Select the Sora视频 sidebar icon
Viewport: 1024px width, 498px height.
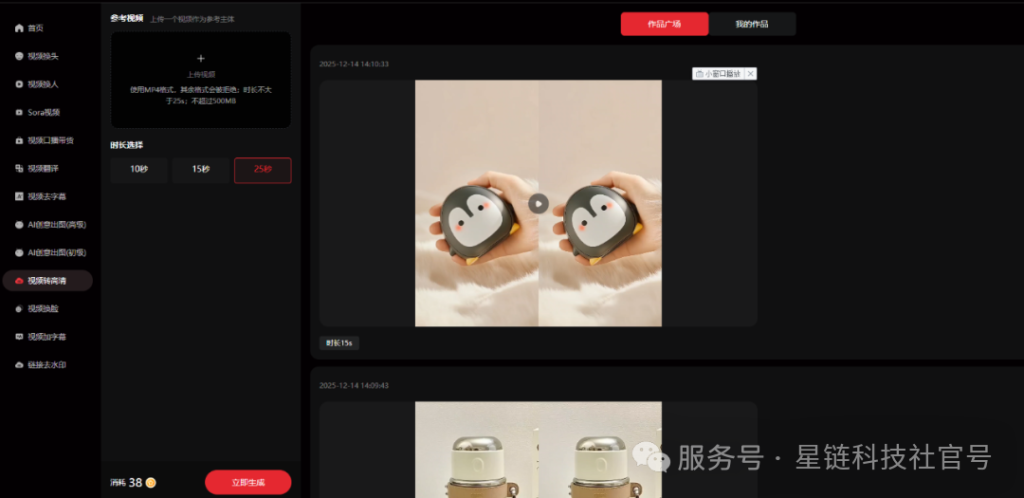tap(19, 112)
